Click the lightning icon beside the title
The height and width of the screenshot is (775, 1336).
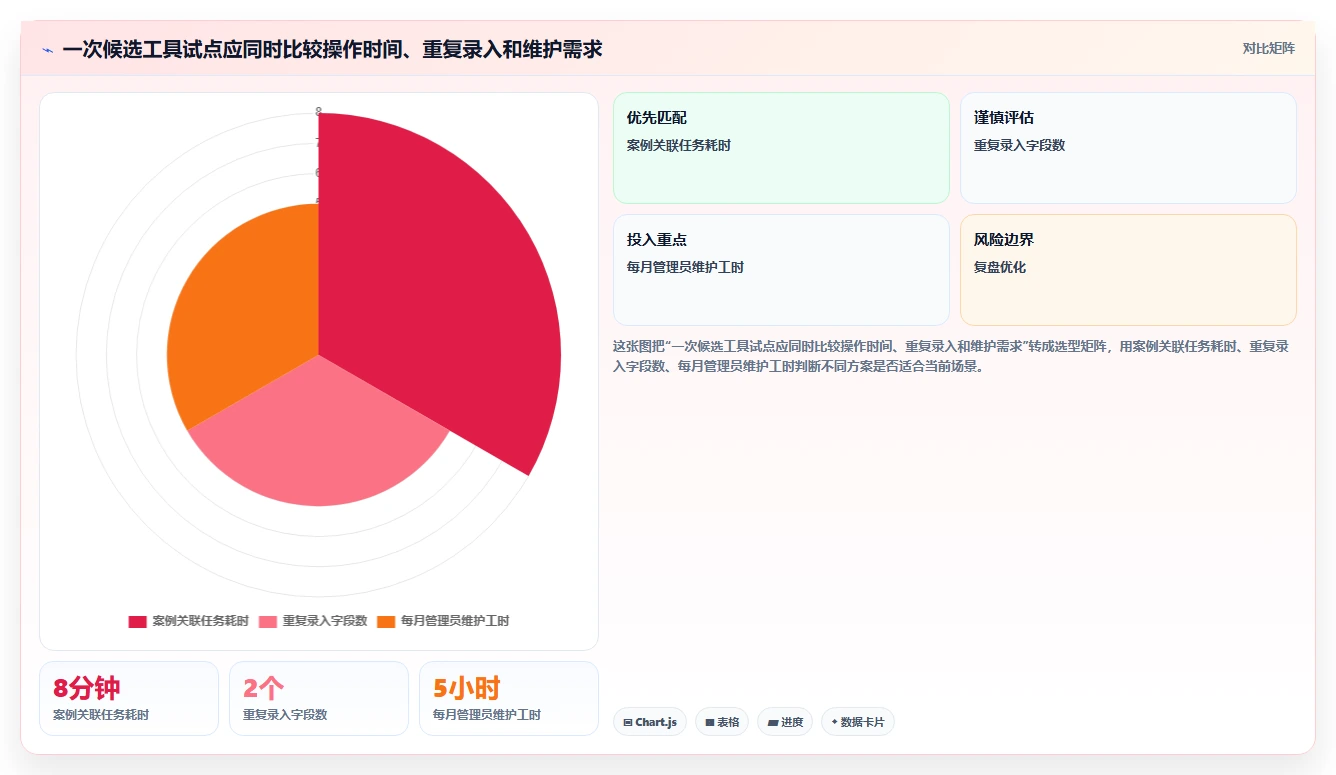tap(47, 50)
